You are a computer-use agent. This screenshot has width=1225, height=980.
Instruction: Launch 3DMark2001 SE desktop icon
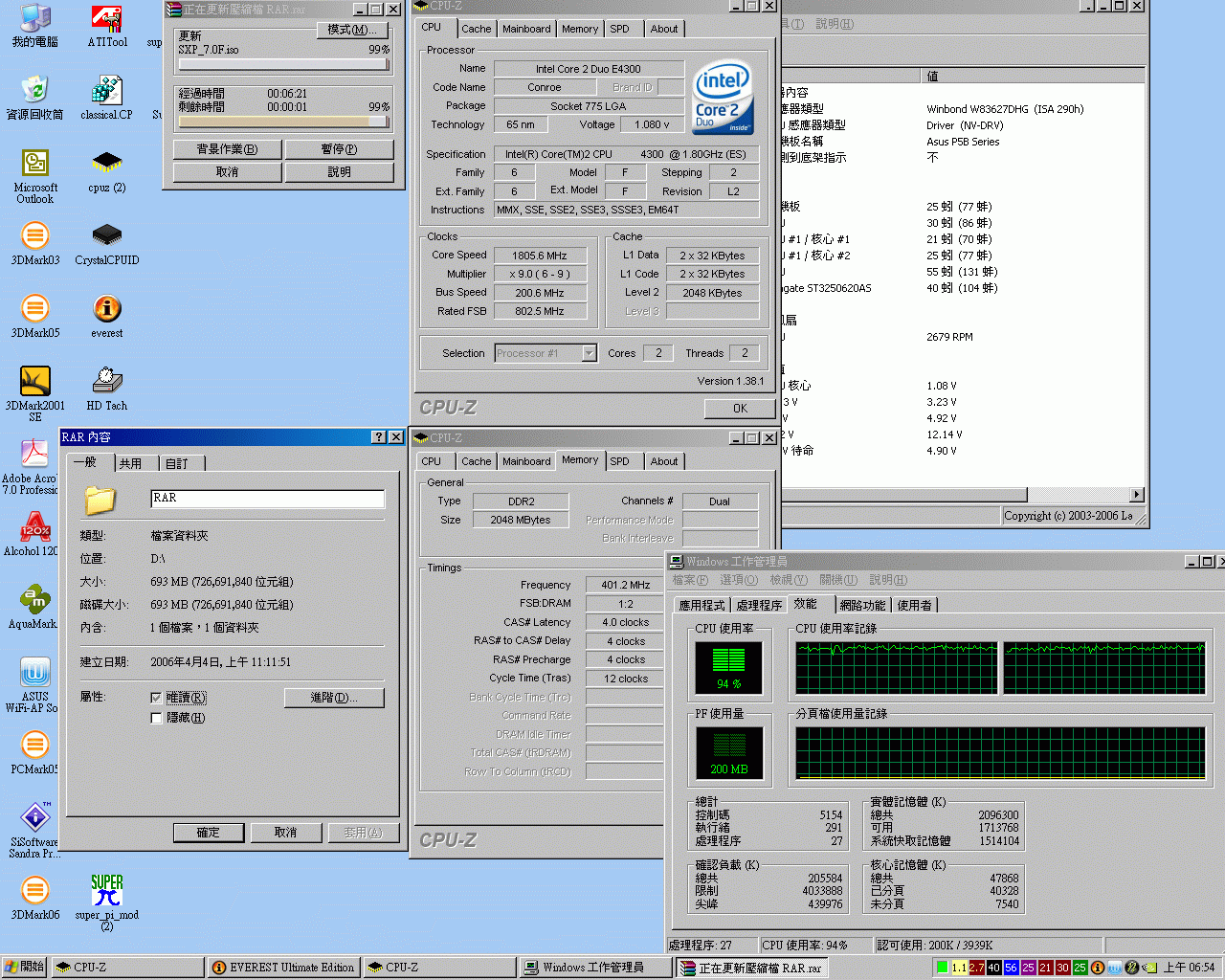(34, 394)
